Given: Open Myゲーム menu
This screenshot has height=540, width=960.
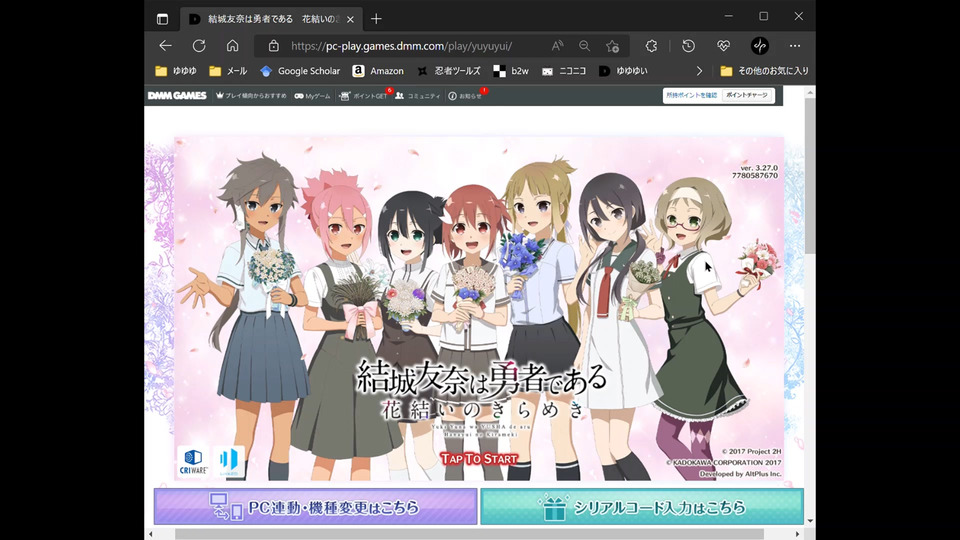Looking at the screenshot, I should [312, 96].
